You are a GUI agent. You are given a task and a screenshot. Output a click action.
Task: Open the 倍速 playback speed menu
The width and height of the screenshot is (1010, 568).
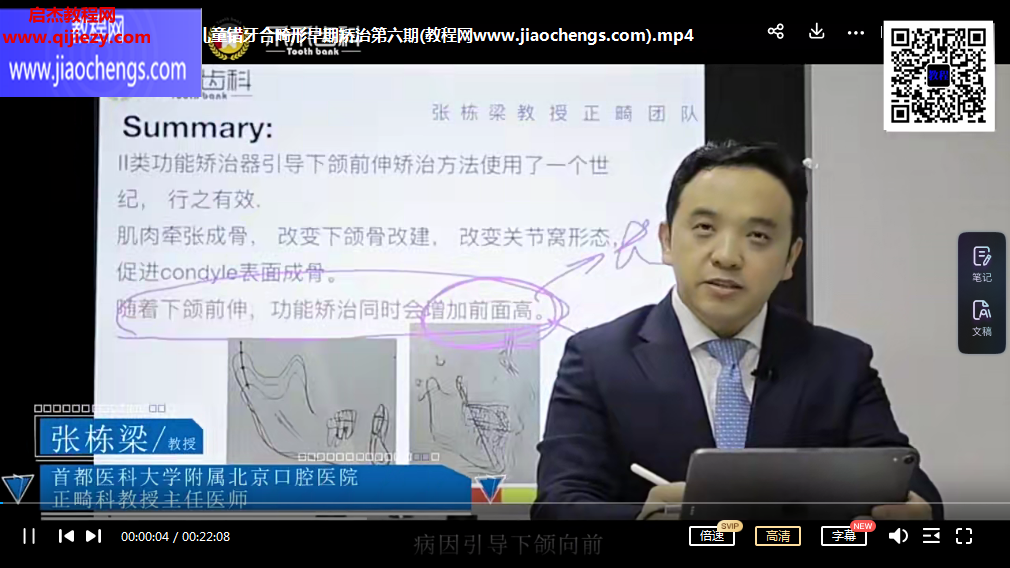(x=712, y=536)
